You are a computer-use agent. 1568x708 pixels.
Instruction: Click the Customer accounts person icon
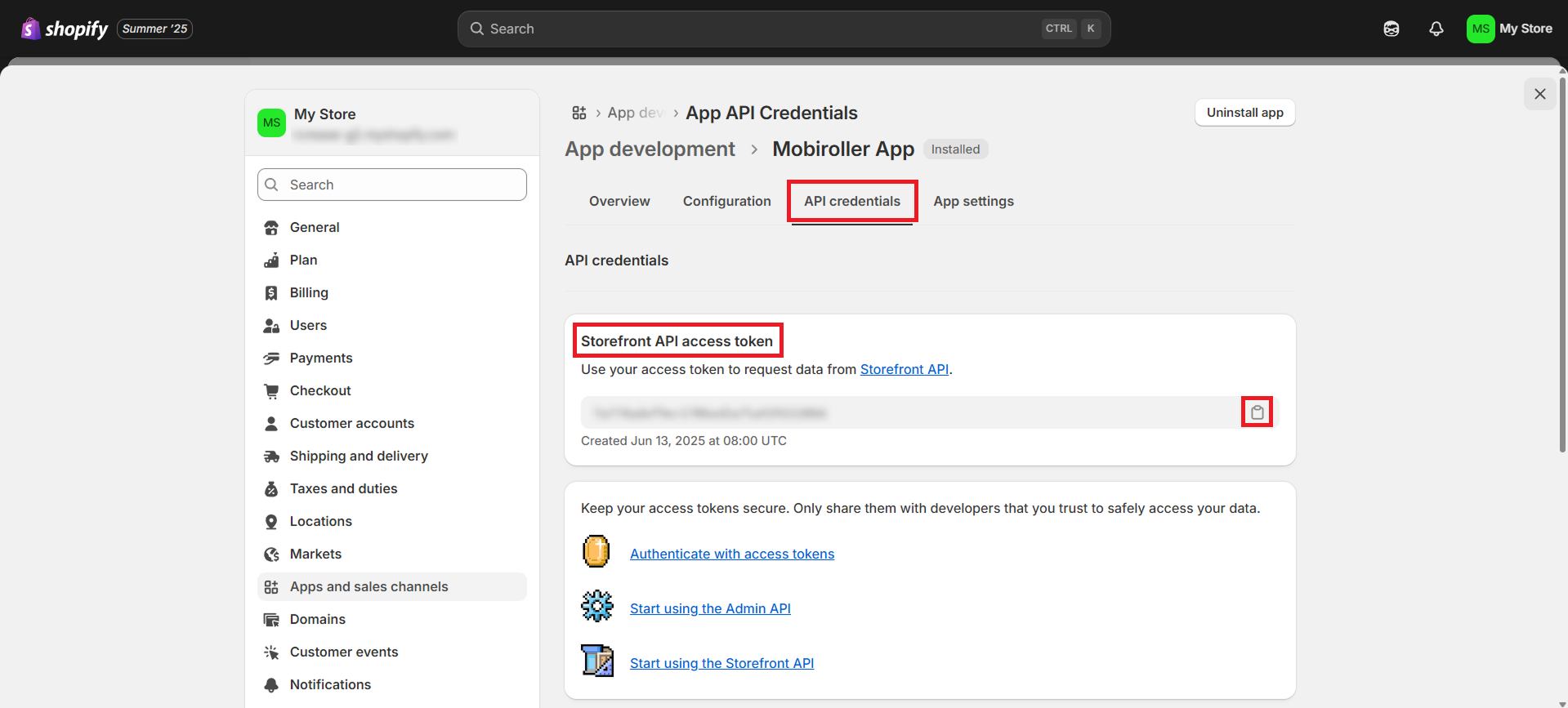(271, 424)
